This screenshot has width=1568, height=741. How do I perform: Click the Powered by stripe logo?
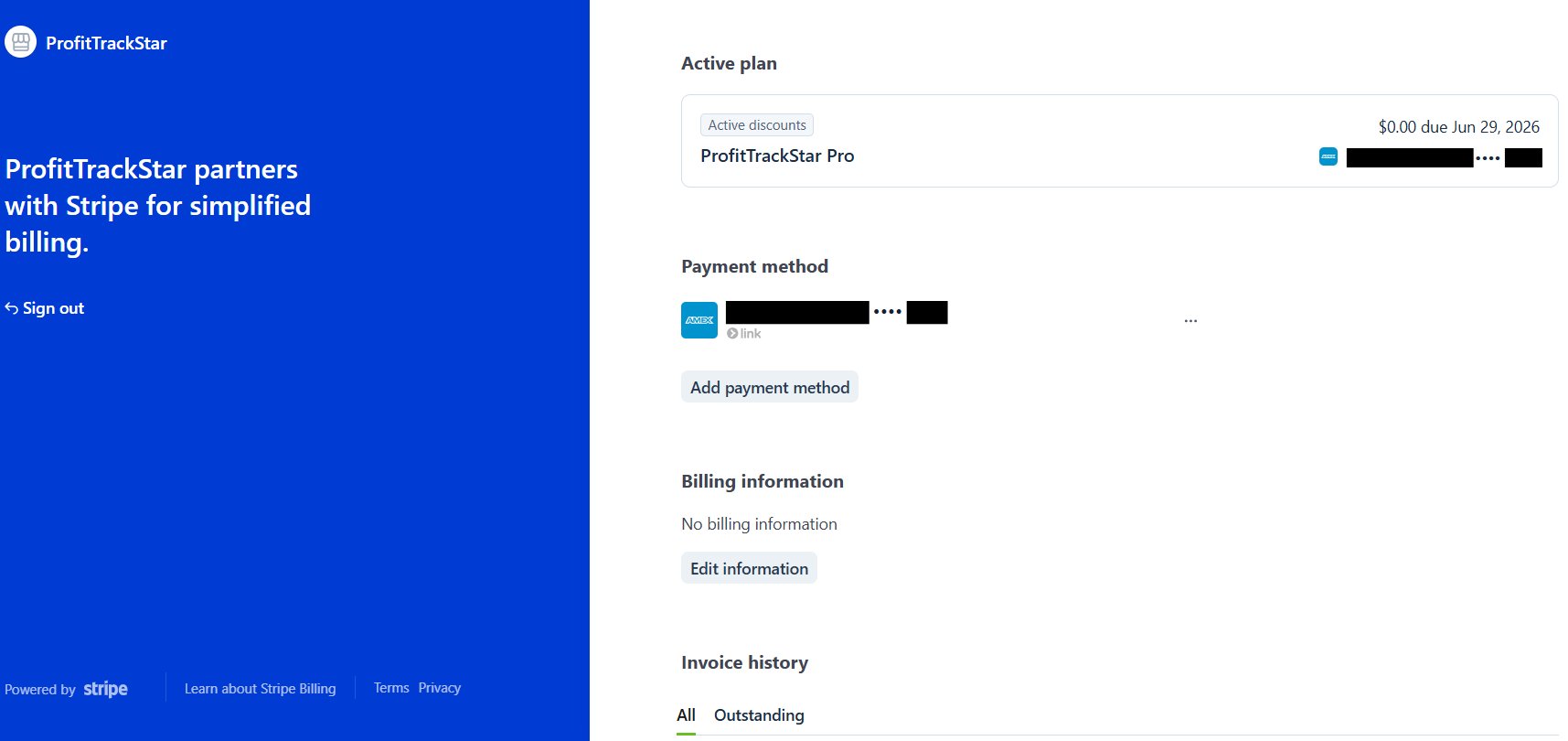(x=66, y=689)
